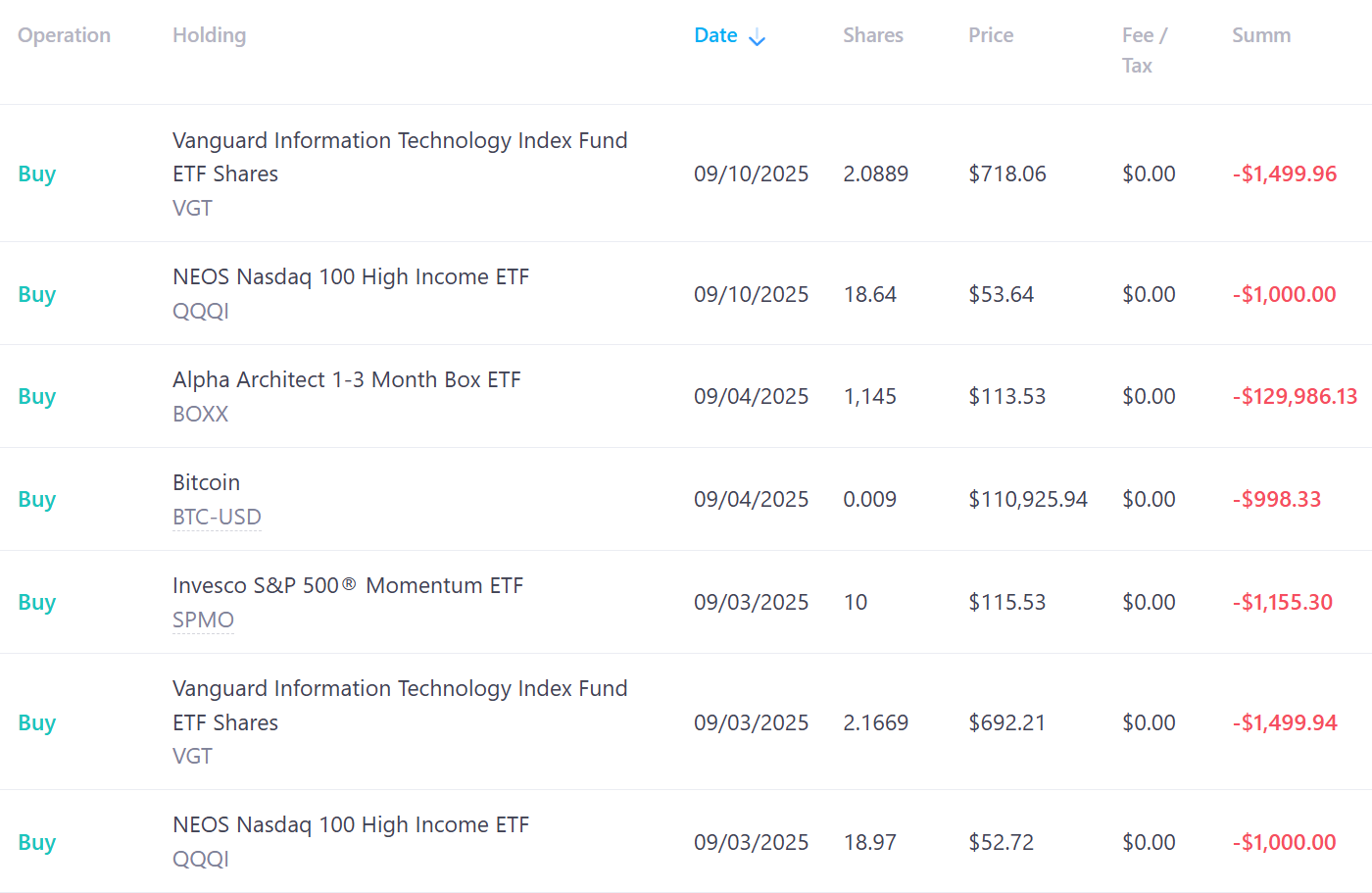1372x893 pixels.
Task: Click the VGT ticker in the 09/10/2025 row
Action: tap(192, 208)
